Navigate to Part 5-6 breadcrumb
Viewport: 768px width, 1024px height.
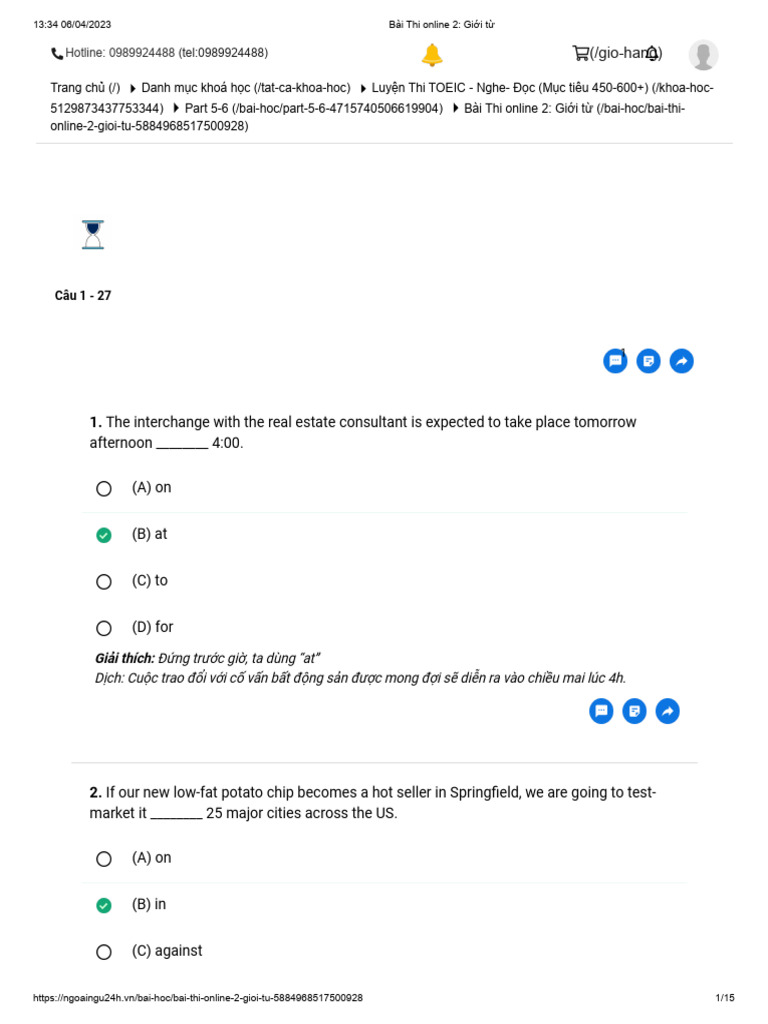coord(313,108)
